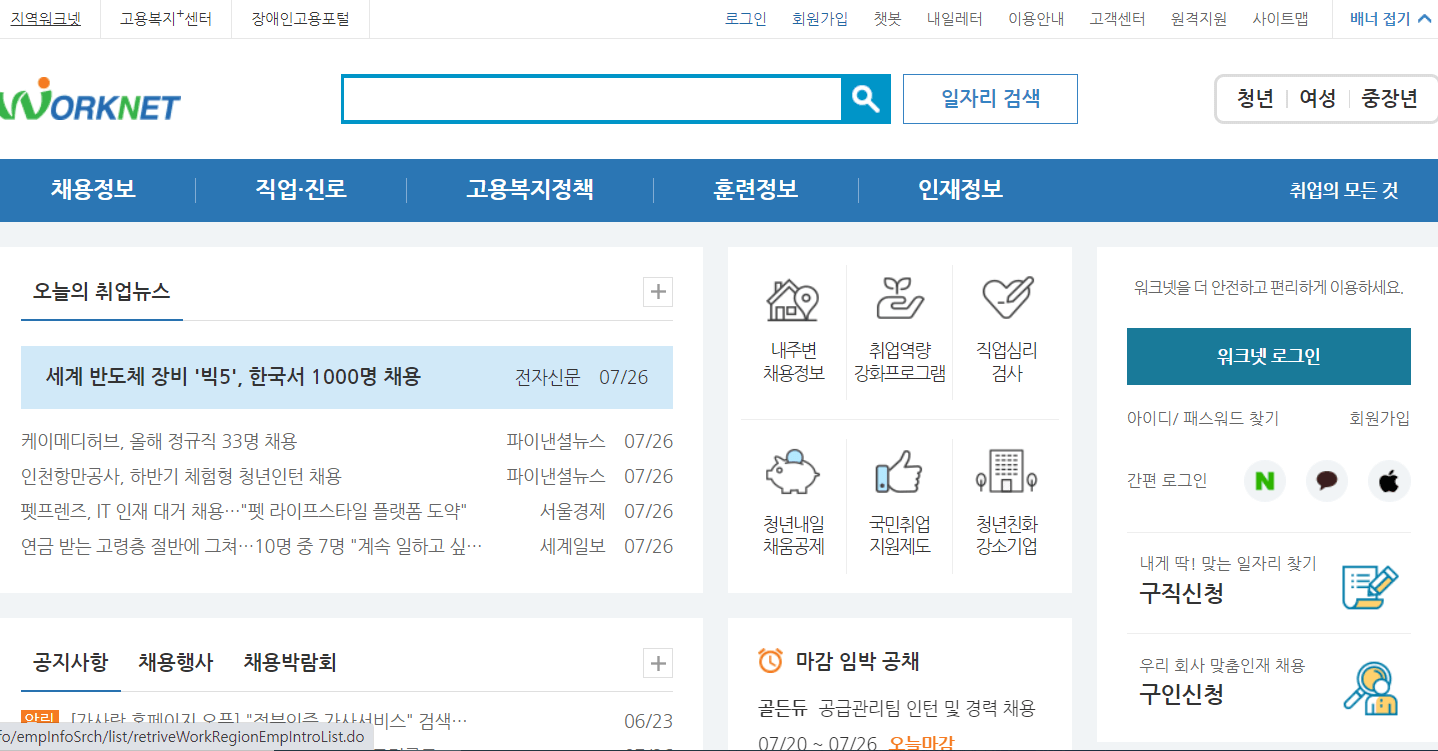Log in with the Kakao icon
Screen dimensions: 1438x751
(1326, 481)
